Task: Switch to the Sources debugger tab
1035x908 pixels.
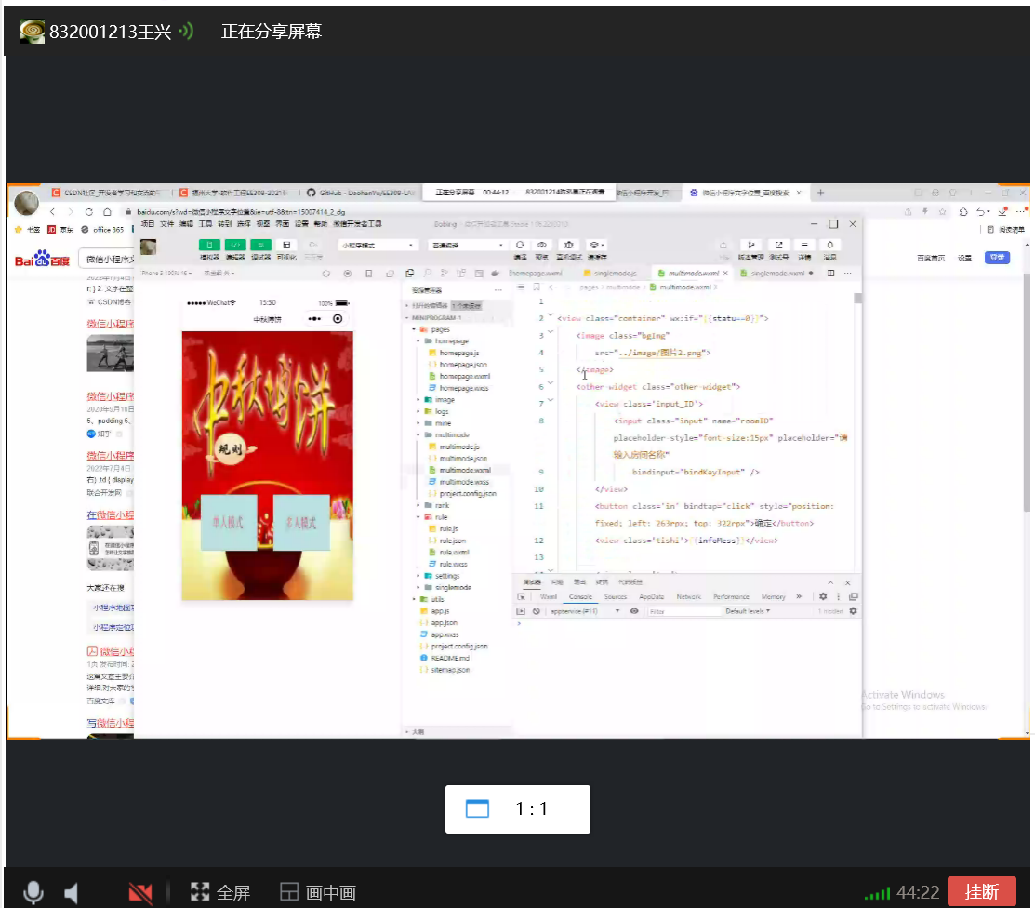Action: pos(615,597)
